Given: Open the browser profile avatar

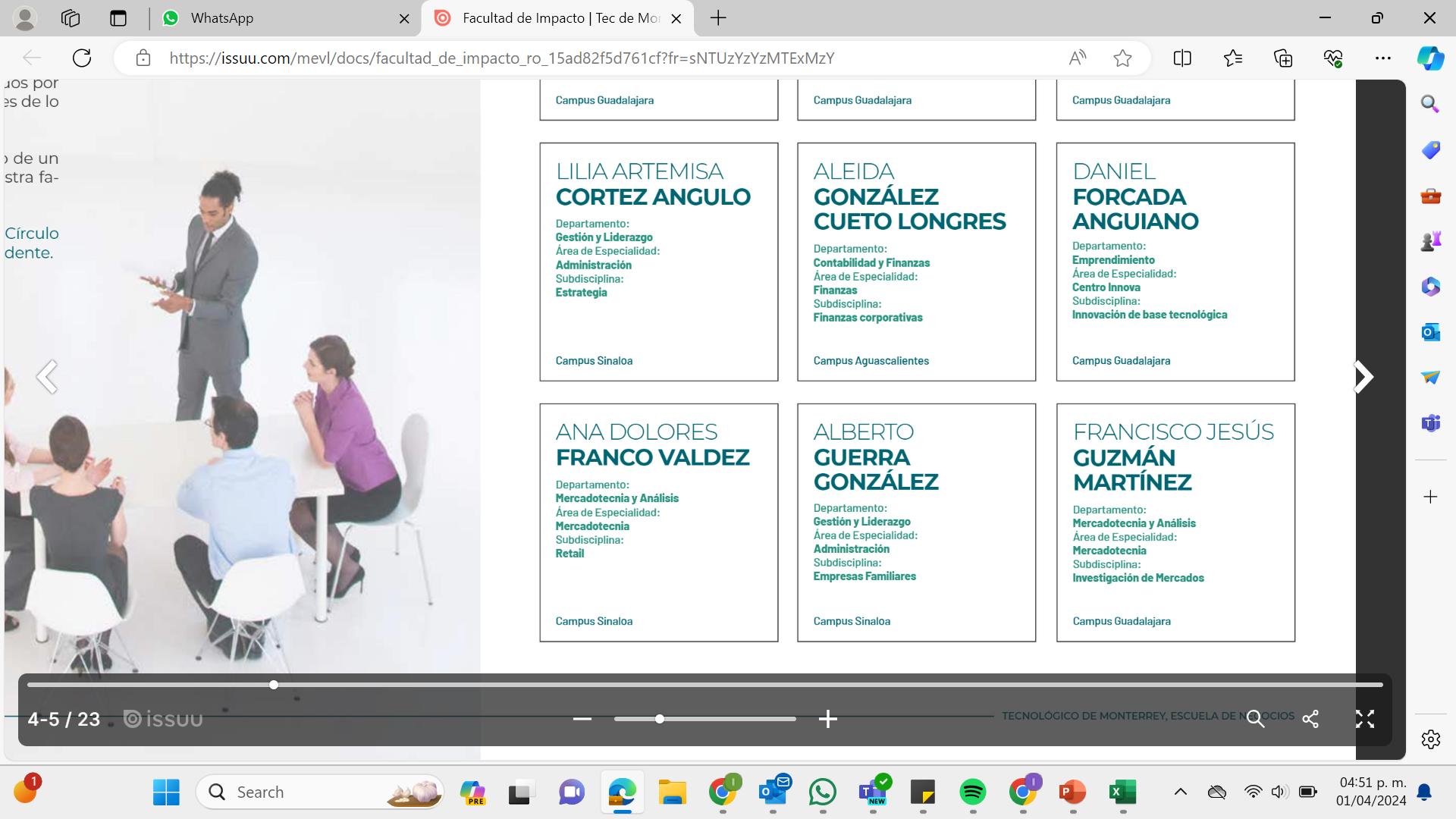Looking at the screenshot, I should click(25, 18).
